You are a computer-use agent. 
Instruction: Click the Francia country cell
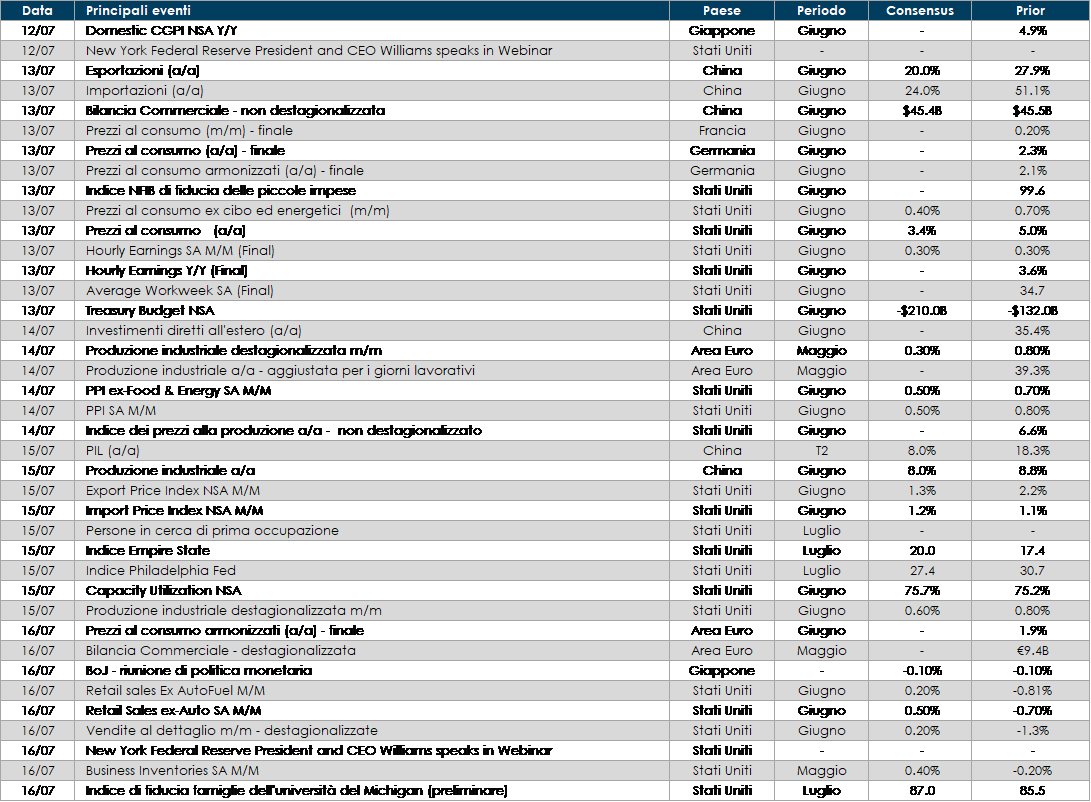pyautogui.click(x=722, y=131)
